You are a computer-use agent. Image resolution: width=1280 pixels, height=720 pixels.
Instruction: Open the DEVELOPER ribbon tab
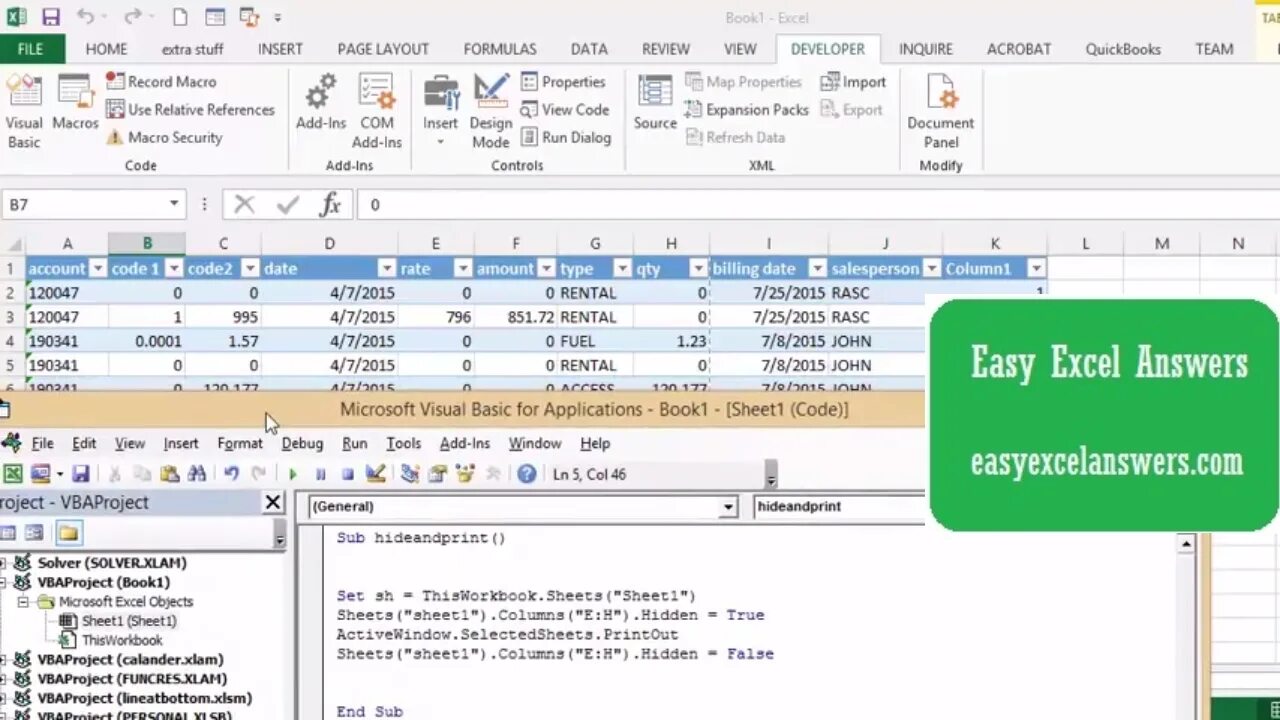click(x=828, y=49)
